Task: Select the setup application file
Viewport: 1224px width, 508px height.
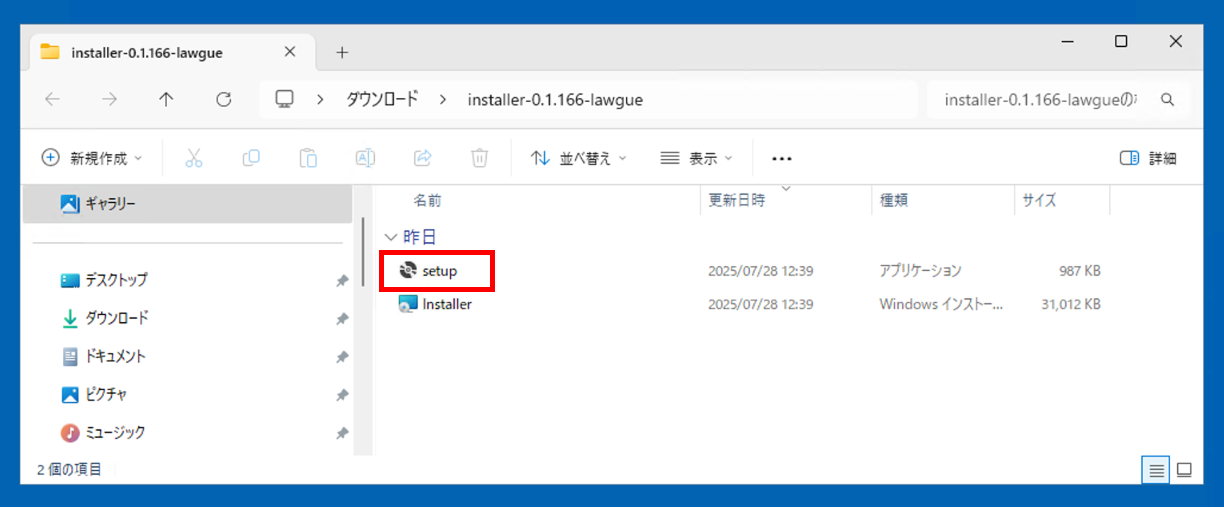Action: click(x=439, y=271)
